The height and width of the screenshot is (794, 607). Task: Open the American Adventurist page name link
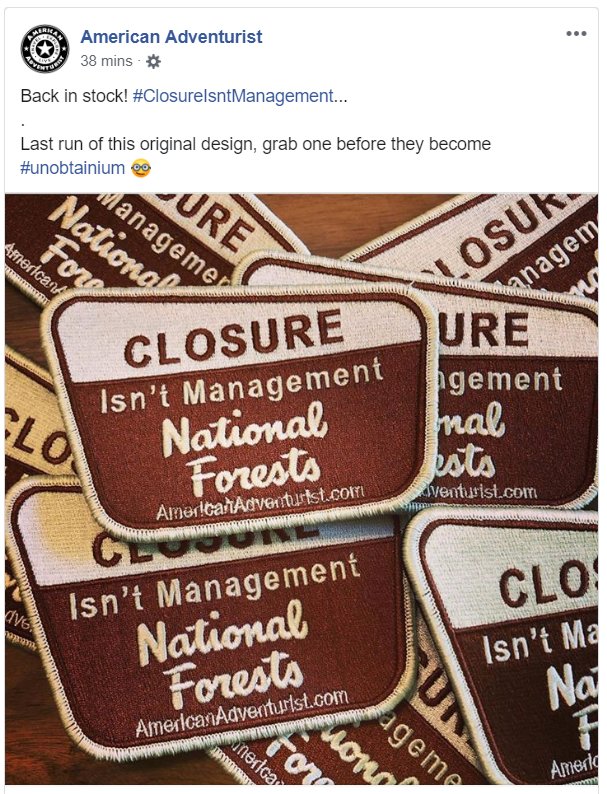(171, 36)
